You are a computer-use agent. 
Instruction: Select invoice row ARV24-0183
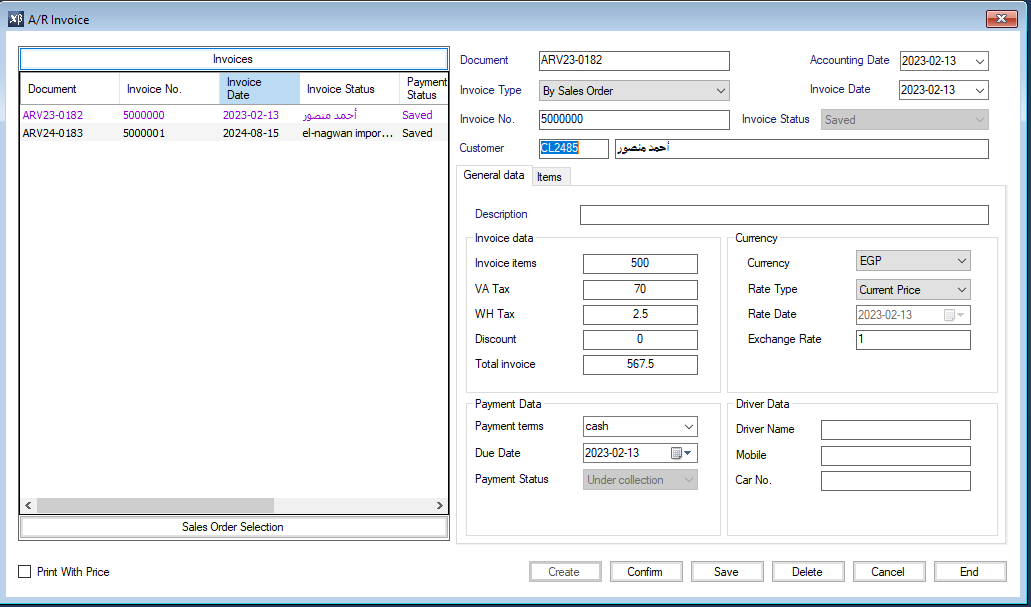click(233, 133)
